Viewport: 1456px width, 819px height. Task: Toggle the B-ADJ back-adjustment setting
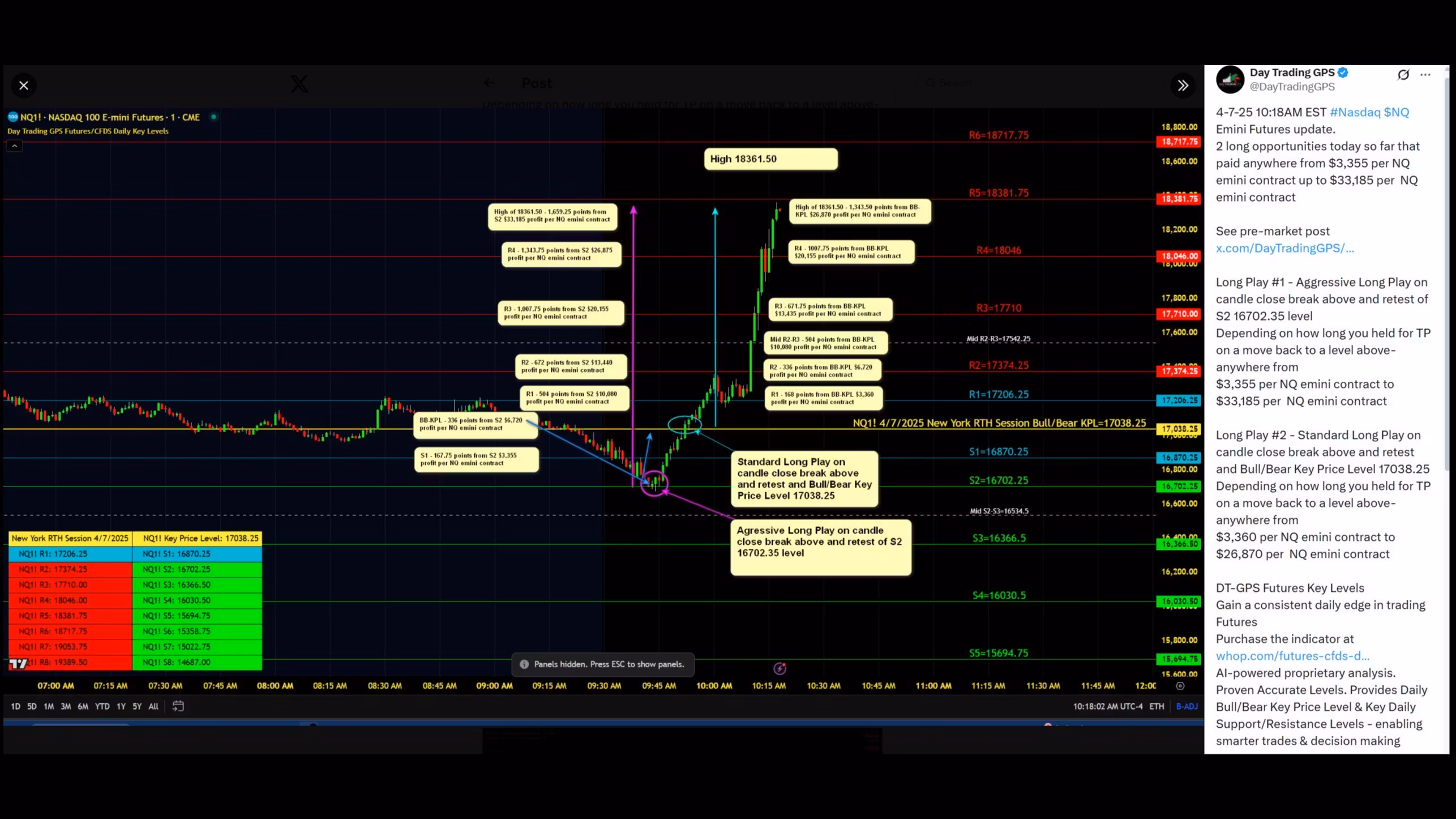[x=1187, y=706]
